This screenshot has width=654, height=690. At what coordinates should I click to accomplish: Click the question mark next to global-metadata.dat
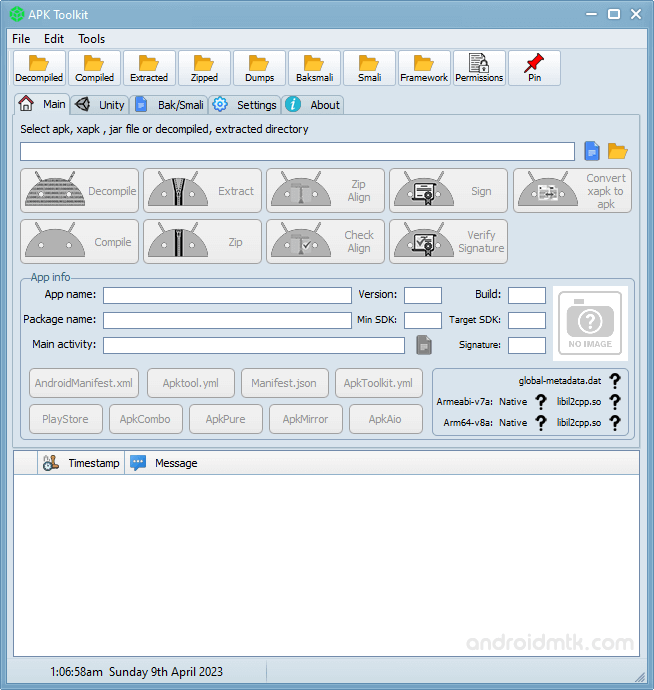click(615, 381)
